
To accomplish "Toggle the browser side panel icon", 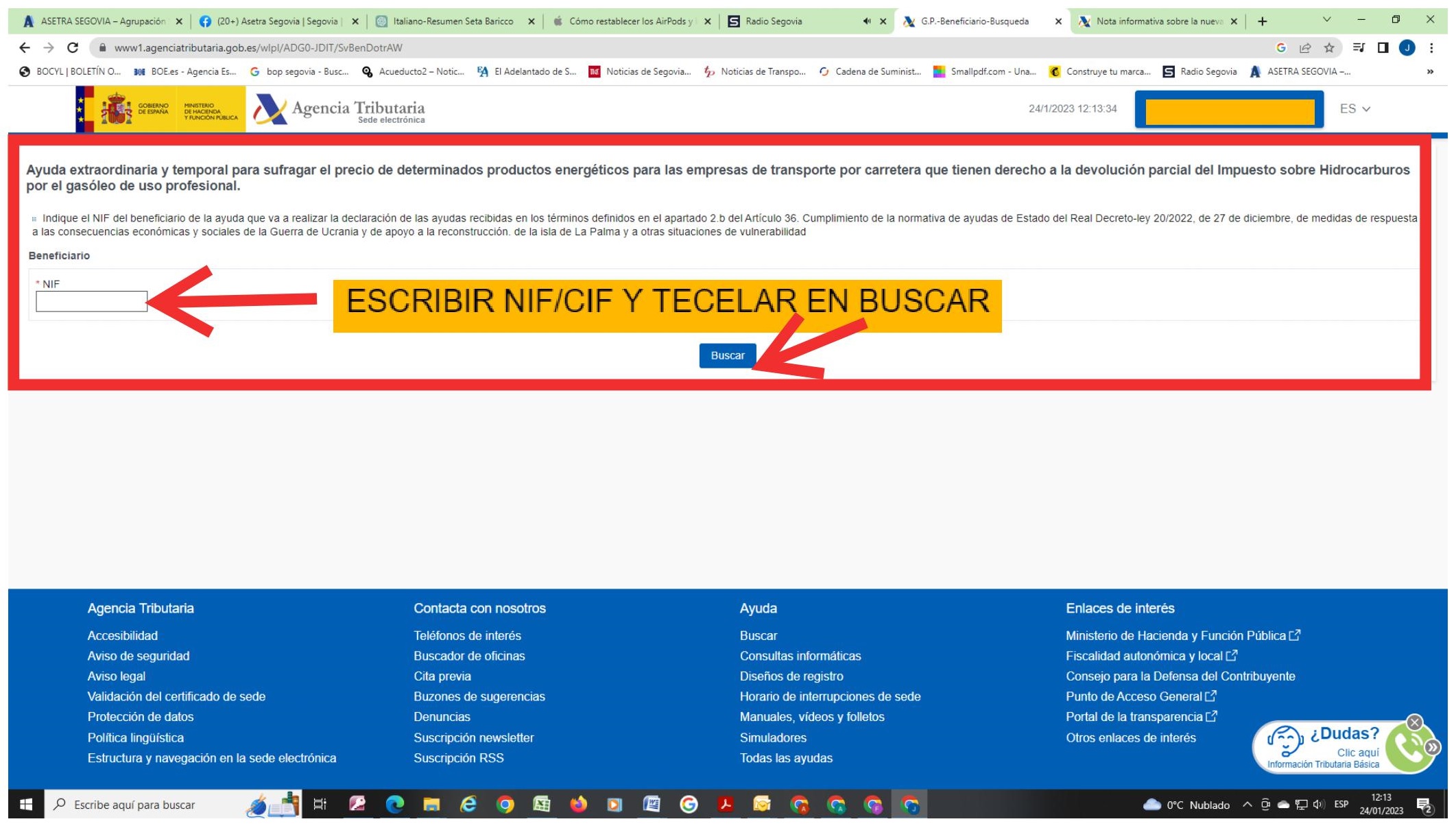I will (x=1383, y=47).
